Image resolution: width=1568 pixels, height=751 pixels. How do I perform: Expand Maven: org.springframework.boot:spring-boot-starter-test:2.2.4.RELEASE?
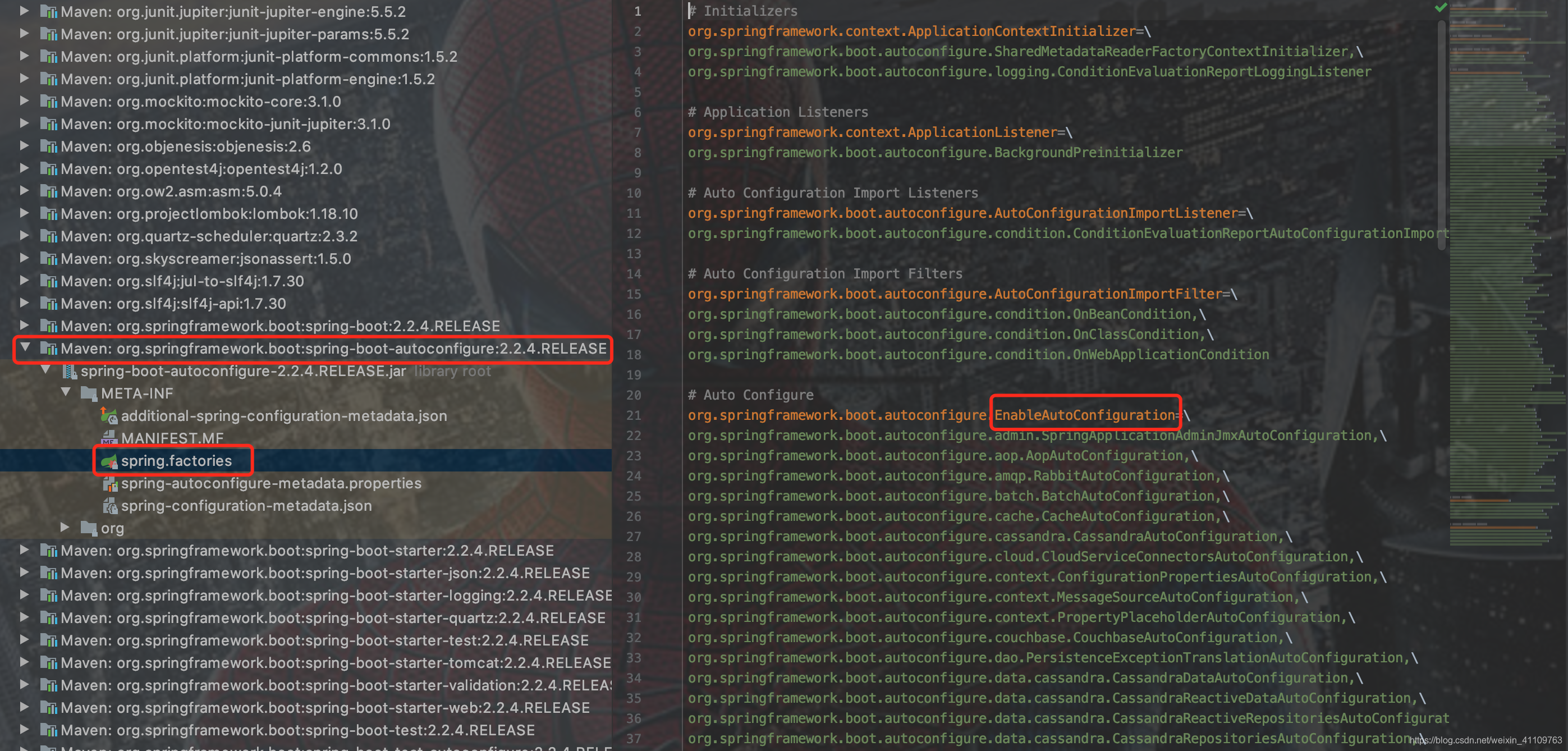tap(24, 640)
